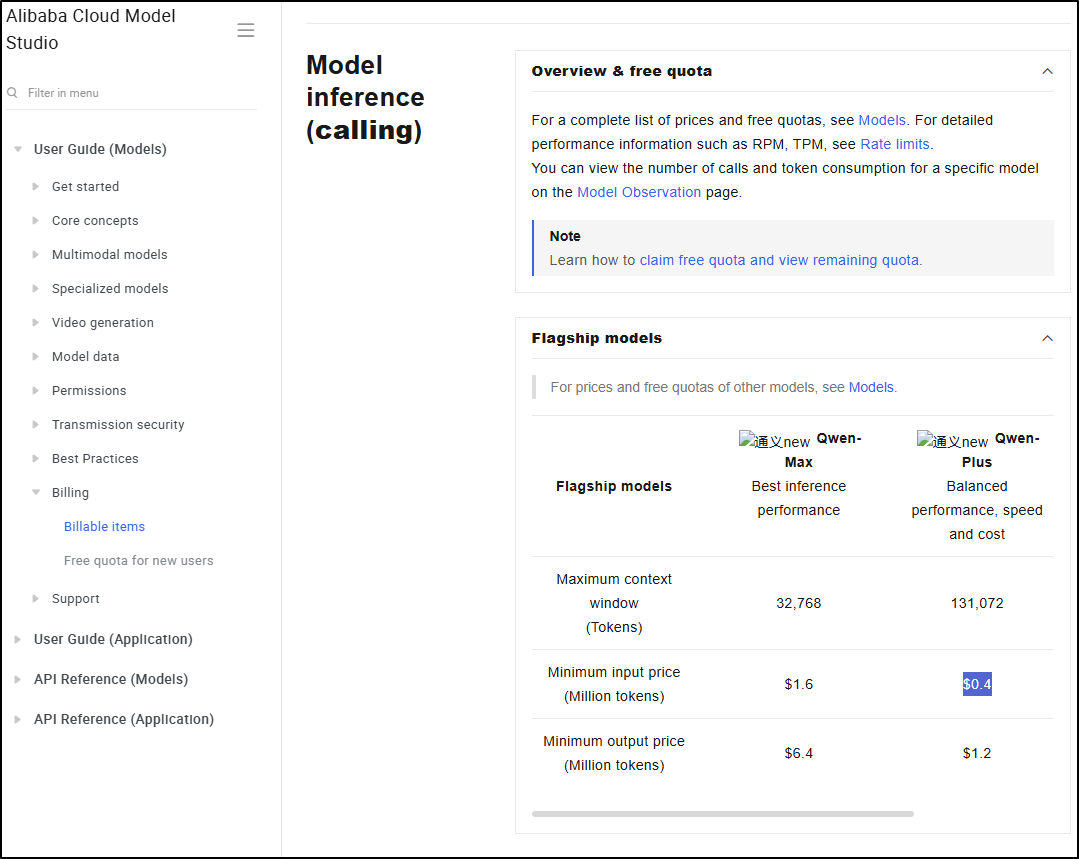Open Specialized models menu item

(110, 288)
